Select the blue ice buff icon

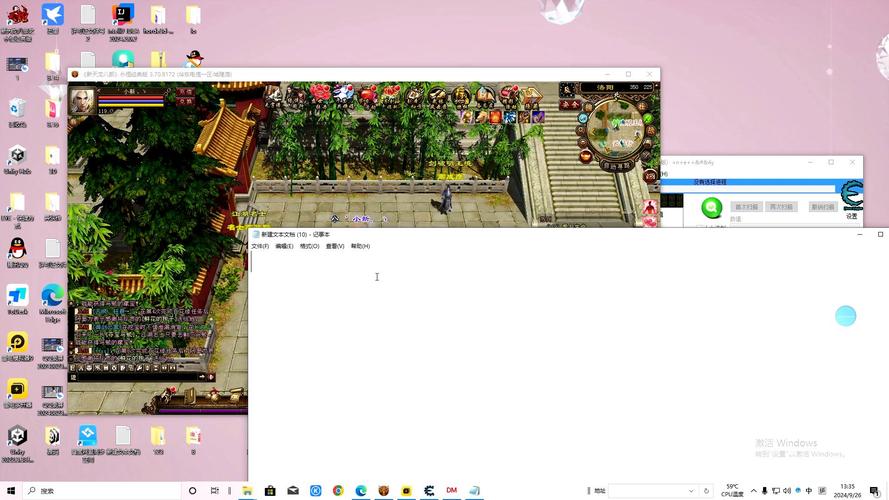click(510, 117)
